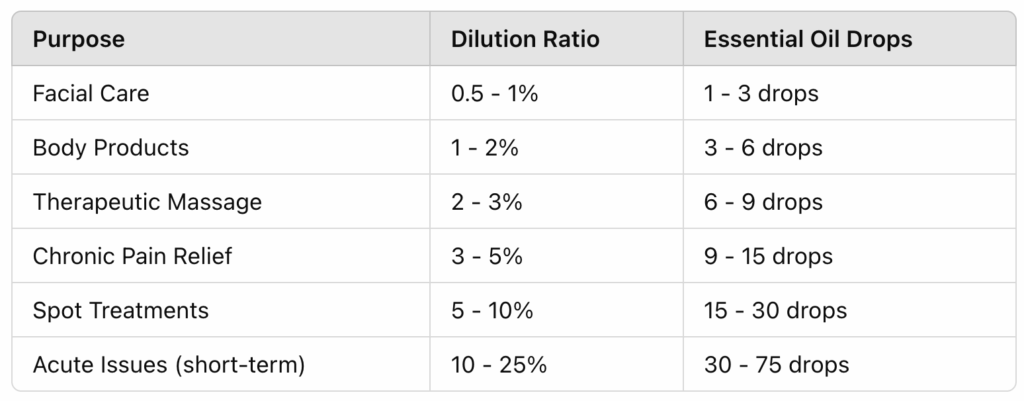Click the 1 - 3 drops cell
The image size is (1024, 401).
coord(761,94)
